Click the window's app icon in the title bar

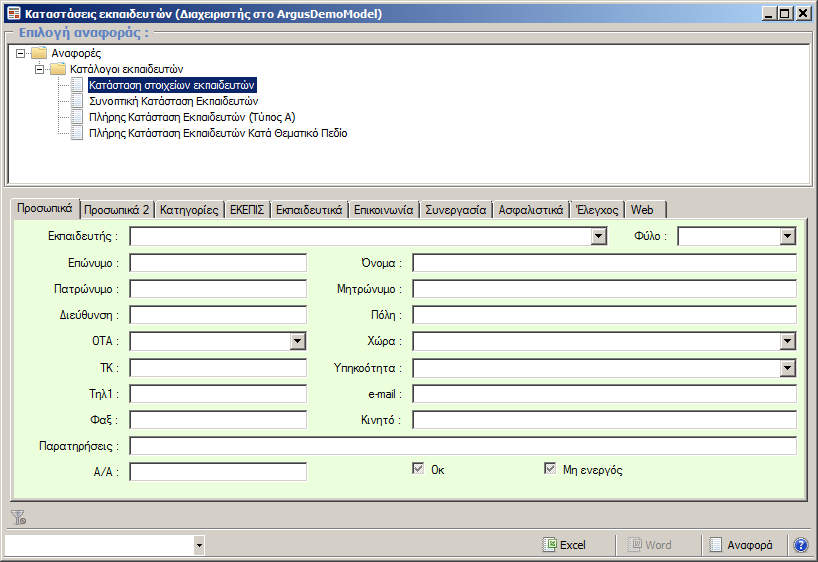point(14,14)
